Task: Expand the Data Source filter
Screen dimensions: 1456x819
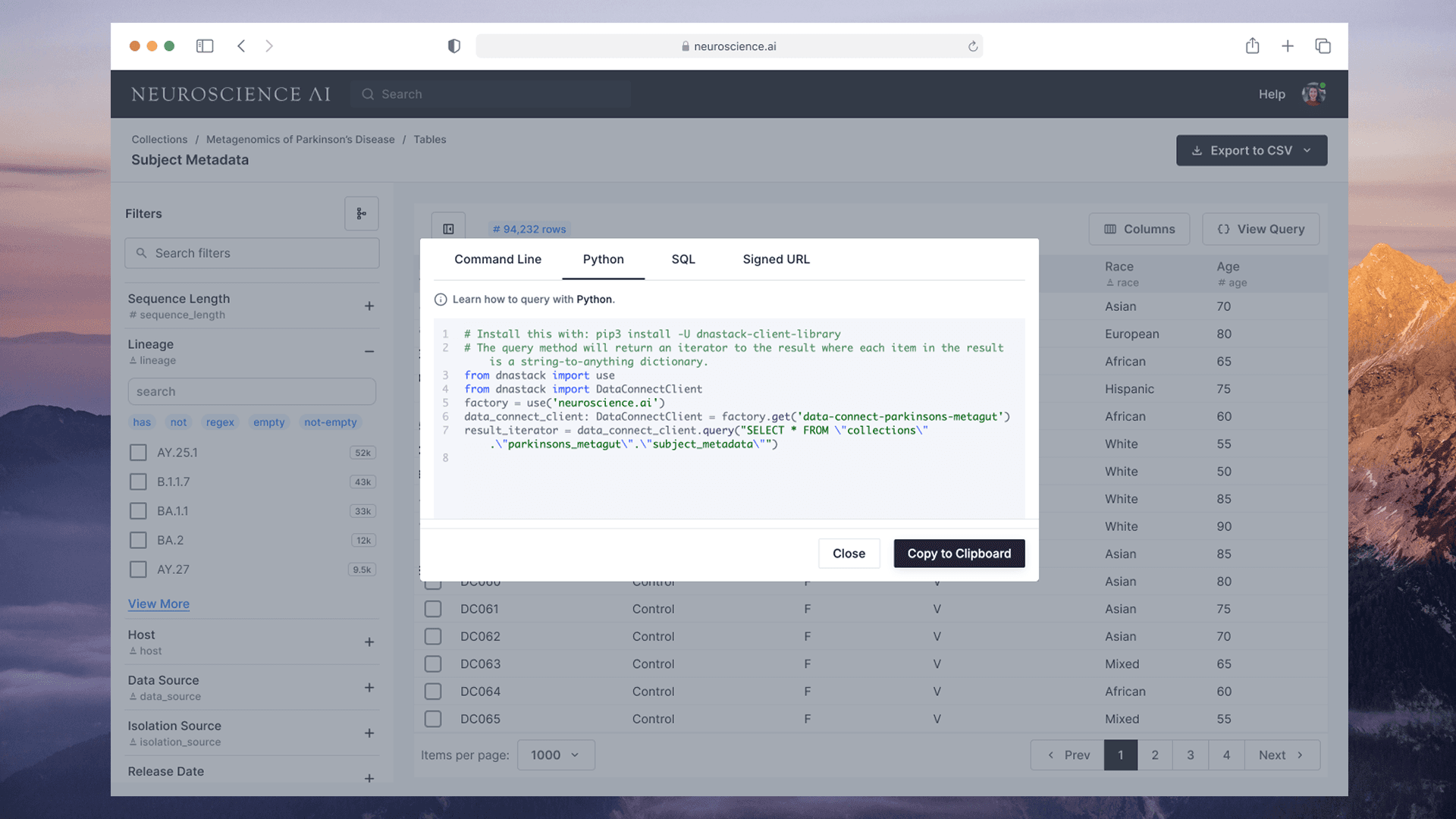Action: click(369, 688)
